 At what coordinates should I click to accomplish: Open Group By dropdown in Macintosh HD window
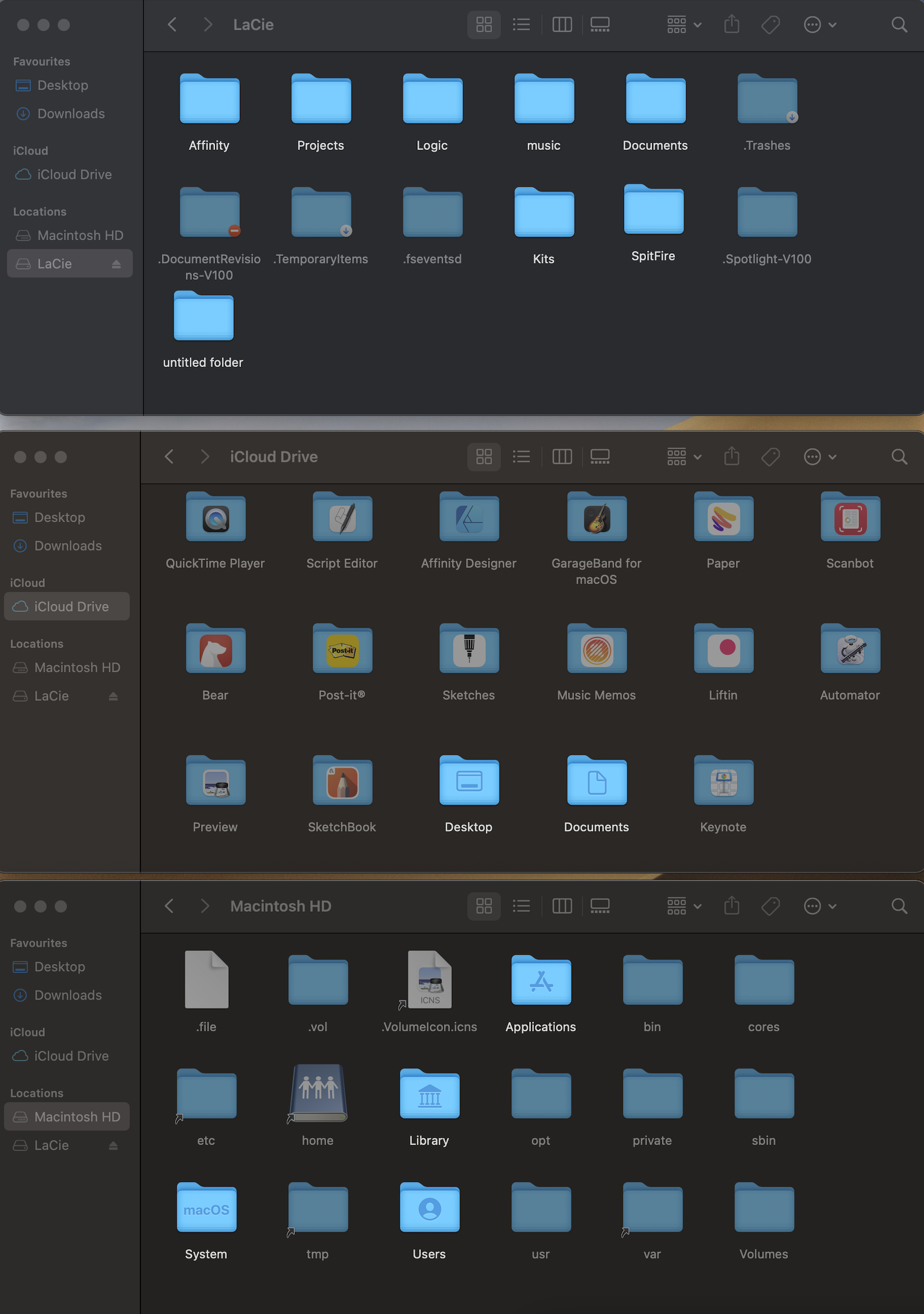point(684,906)
